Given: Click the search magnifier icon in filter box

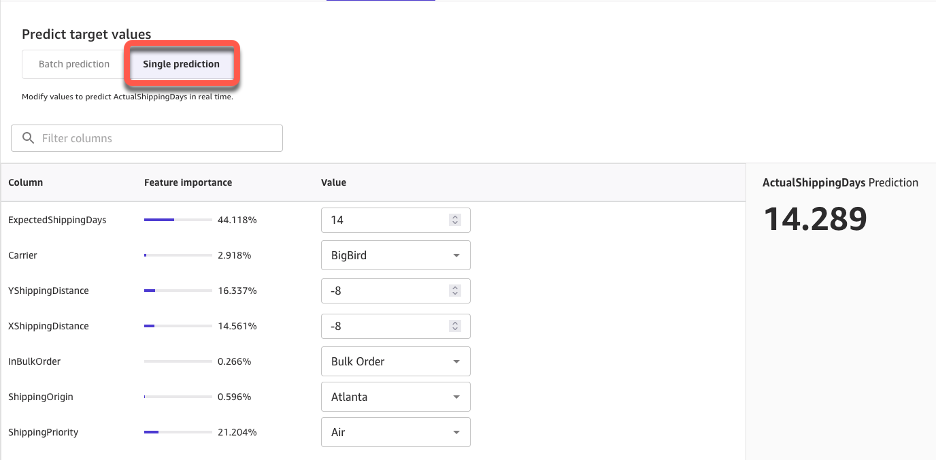Looking at the screenshot, I should click(x=28, y=138).
